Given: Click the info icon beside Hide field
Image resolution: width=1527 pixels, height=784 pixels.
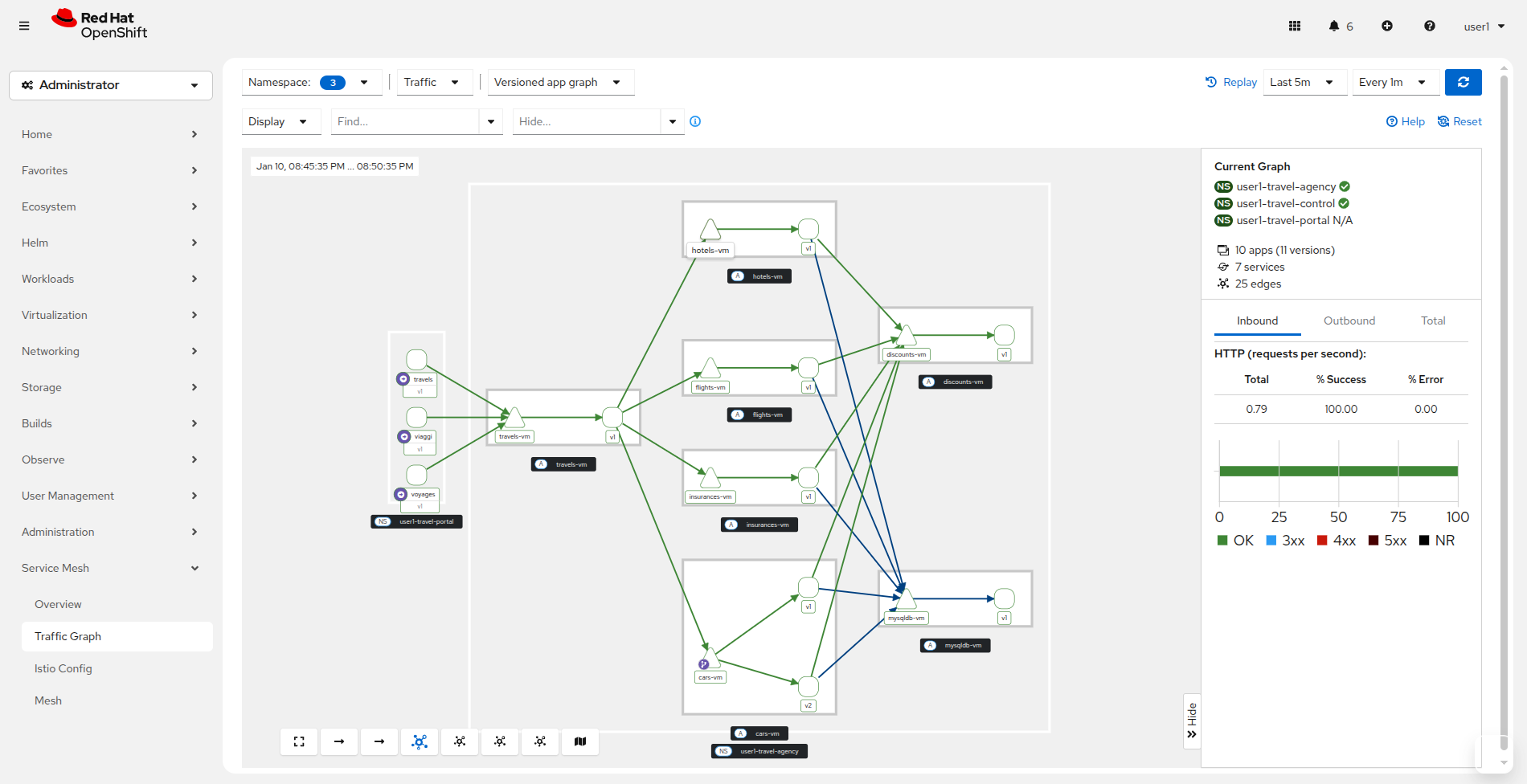Looking at the screenshot, I should pos(695,121).
